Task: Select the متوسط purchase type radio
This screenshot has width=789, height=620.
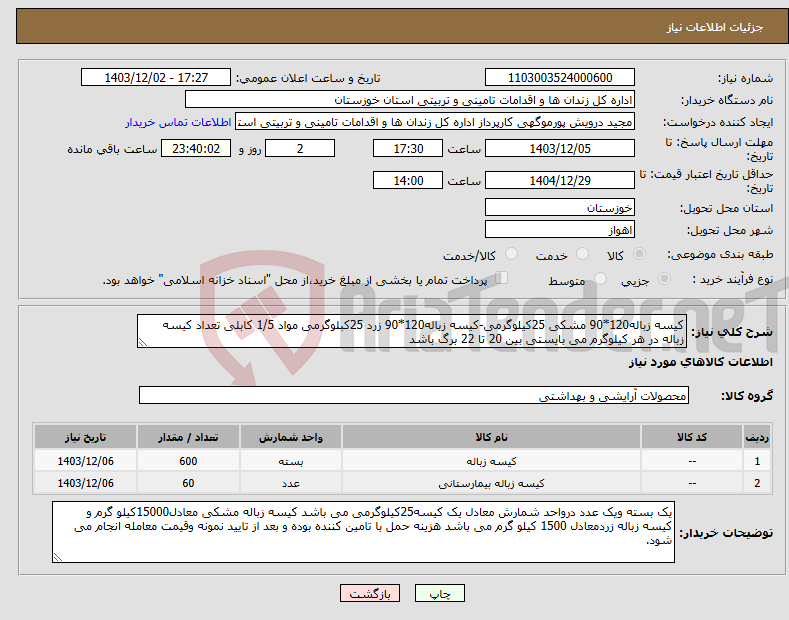Action: click(x=600, y=279)
